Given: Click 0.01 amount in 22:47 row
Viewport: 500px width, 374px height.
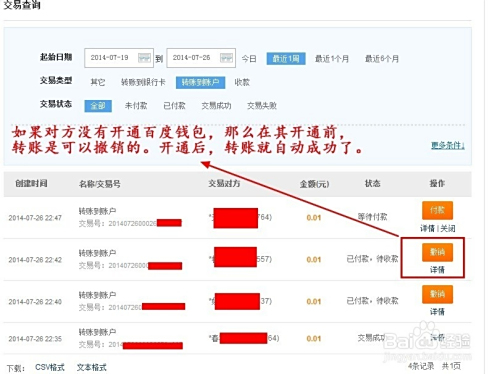Looking at the screenshot, I should [314, 218].
